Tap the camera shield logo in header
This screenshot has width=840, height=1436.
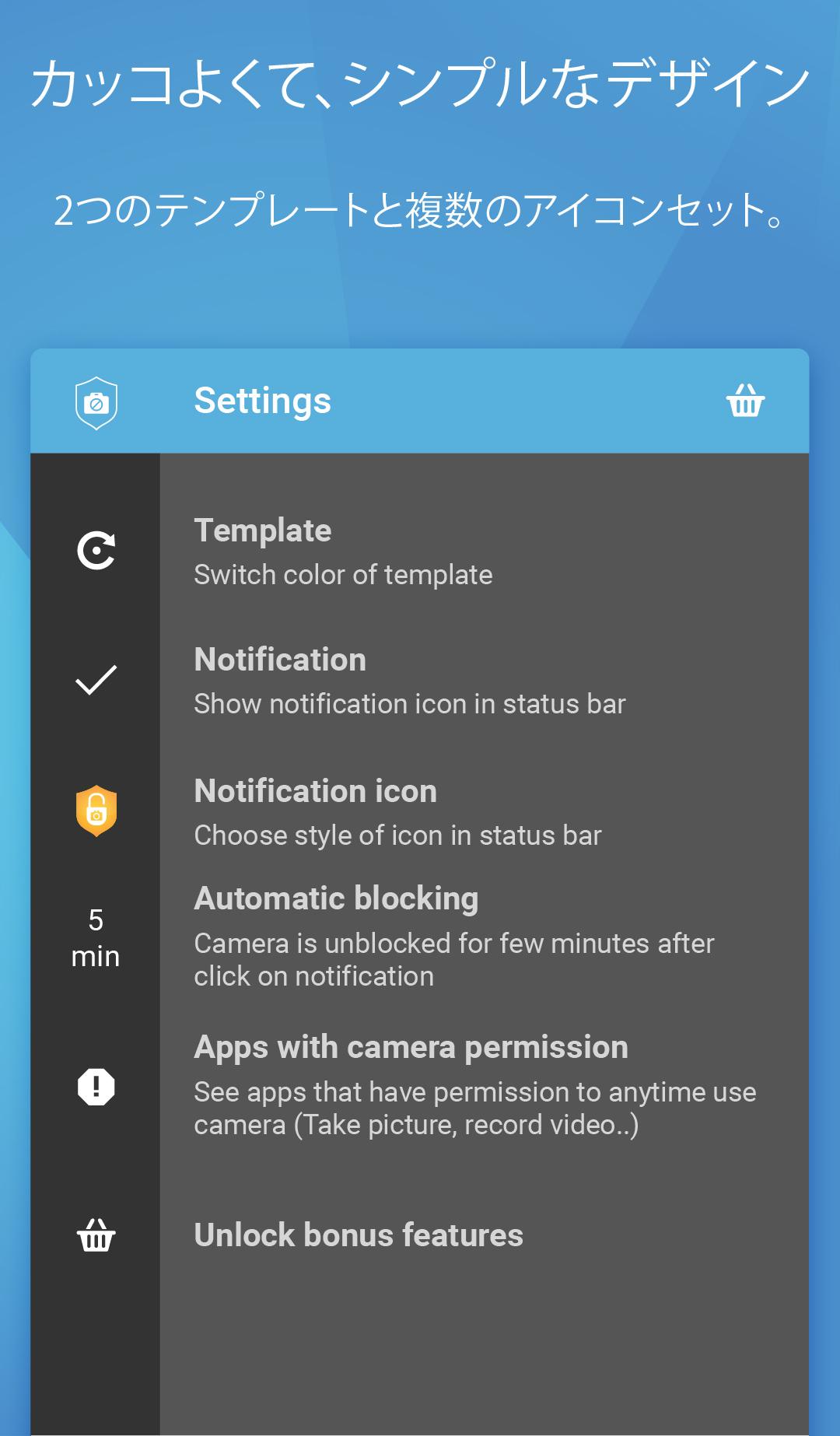96,403
